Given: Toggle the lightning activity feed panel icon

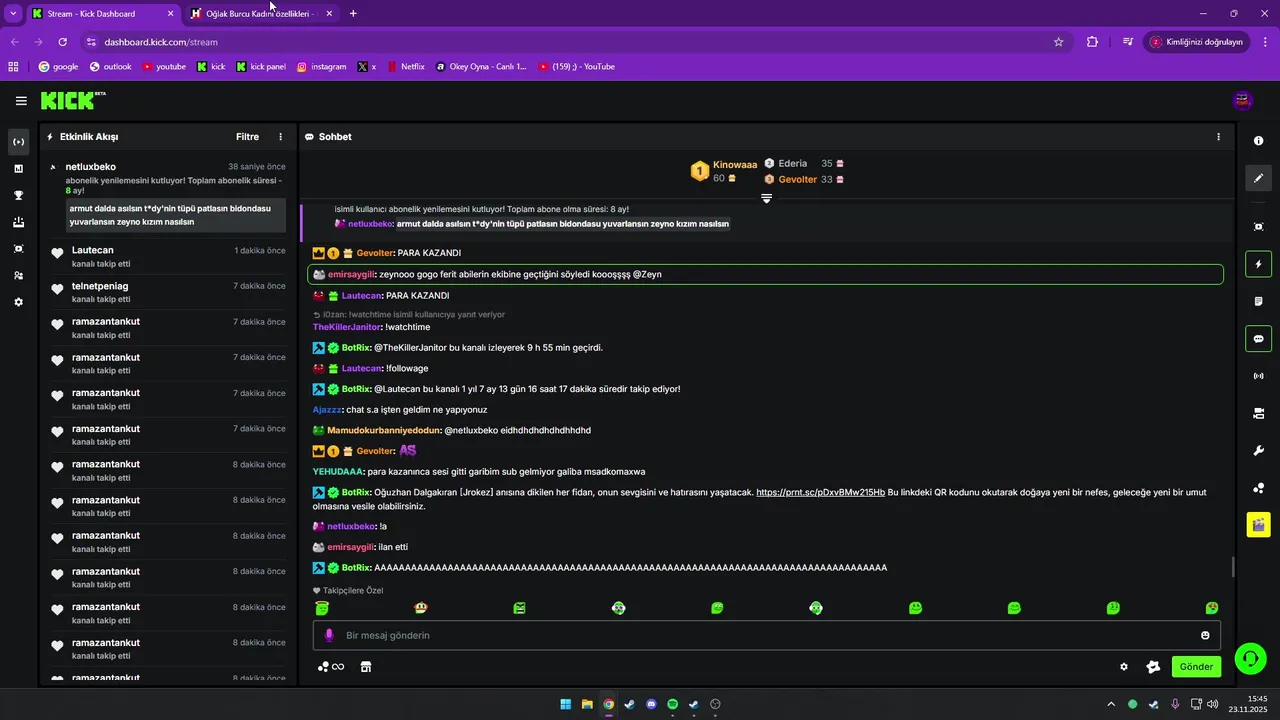Looking at the screenshot, I should [x=1258, y=264].
